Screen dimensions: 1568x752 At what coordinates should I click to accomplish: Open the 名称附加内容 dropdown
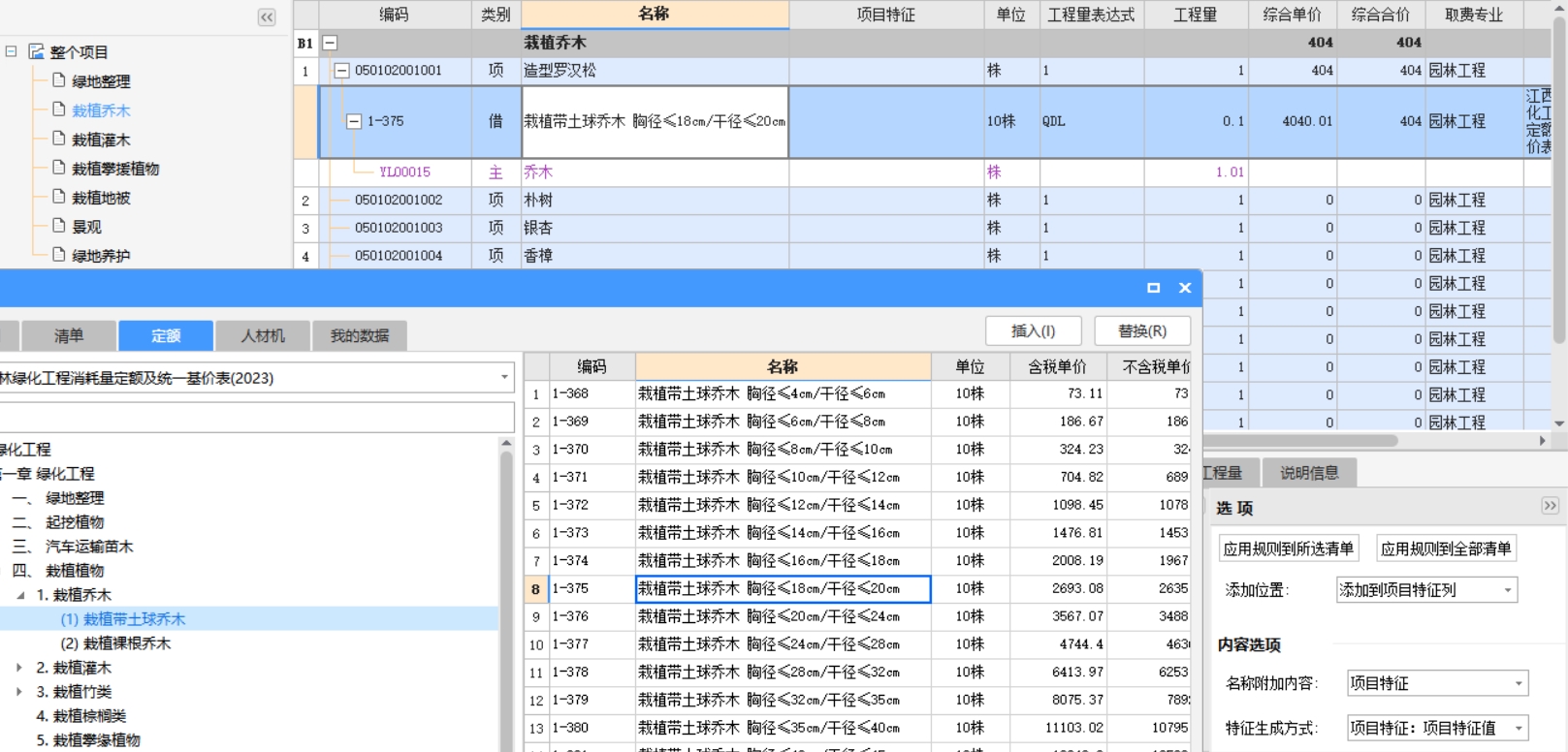[x=1518, y=683]
